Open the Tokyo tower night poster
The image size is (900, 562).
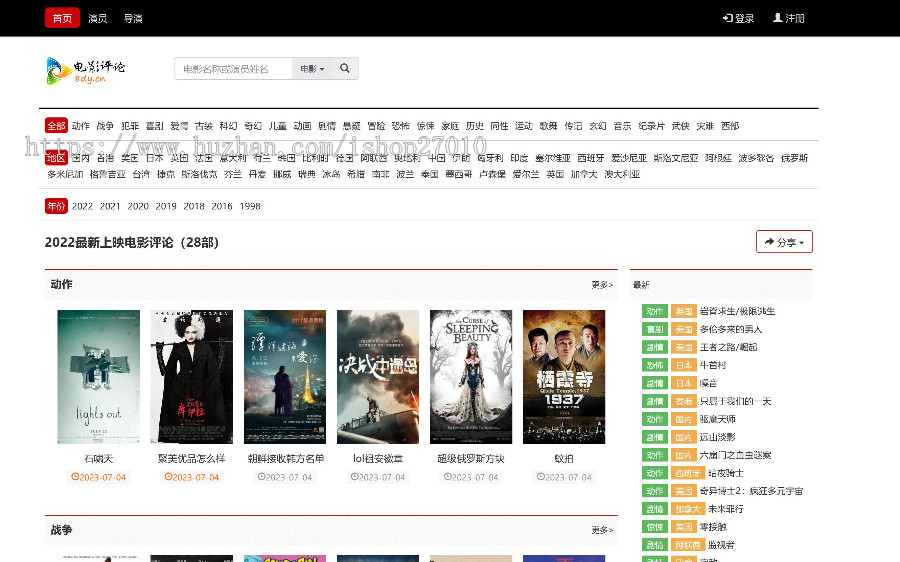coord(285,377)
